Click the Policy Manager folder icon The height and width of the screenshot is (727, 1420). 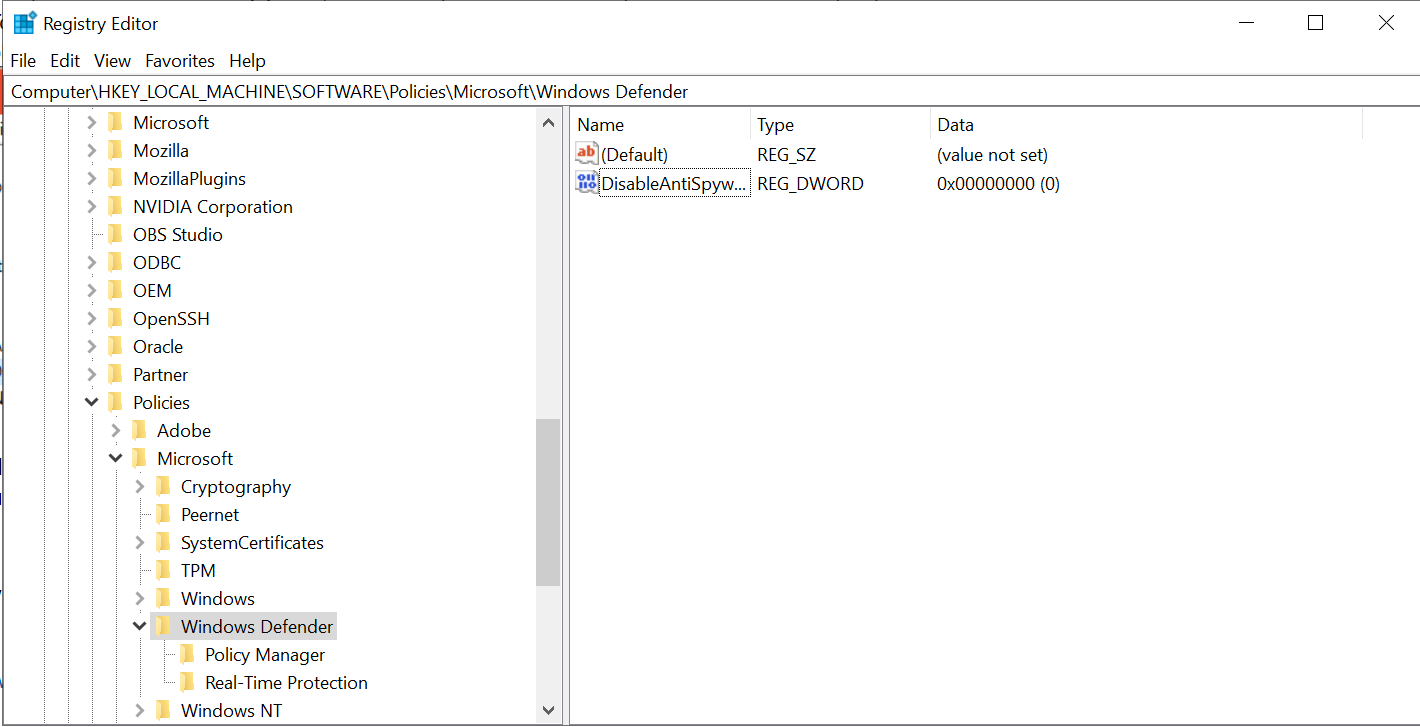coord(187,655)
